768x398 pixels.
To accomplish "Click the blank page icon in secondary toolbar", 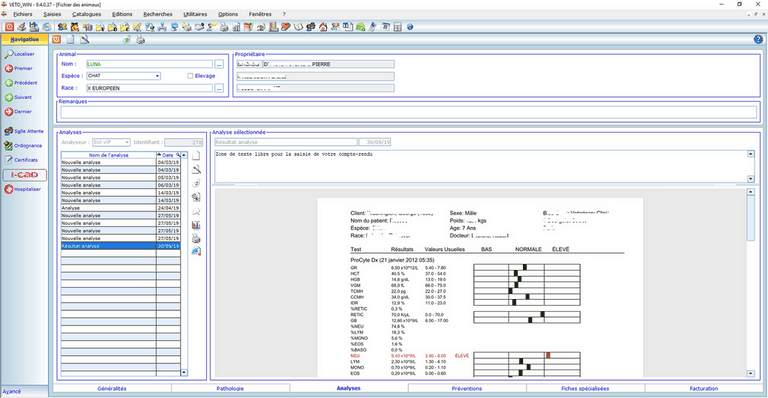I will point(71,40).
